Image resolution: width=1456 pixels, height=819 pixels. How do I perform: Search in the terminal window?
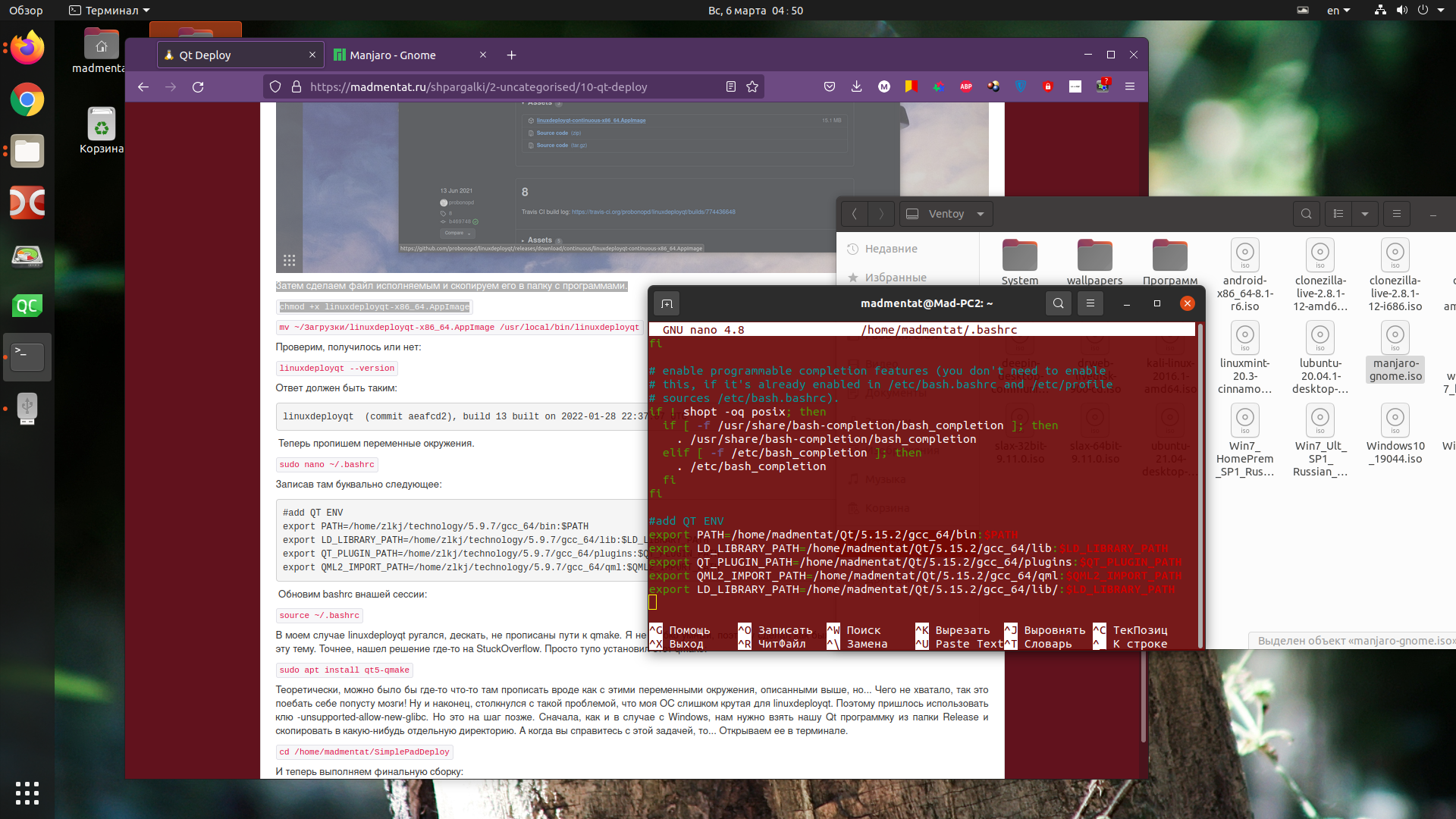pyautogui.click(x=1059, y=304)
